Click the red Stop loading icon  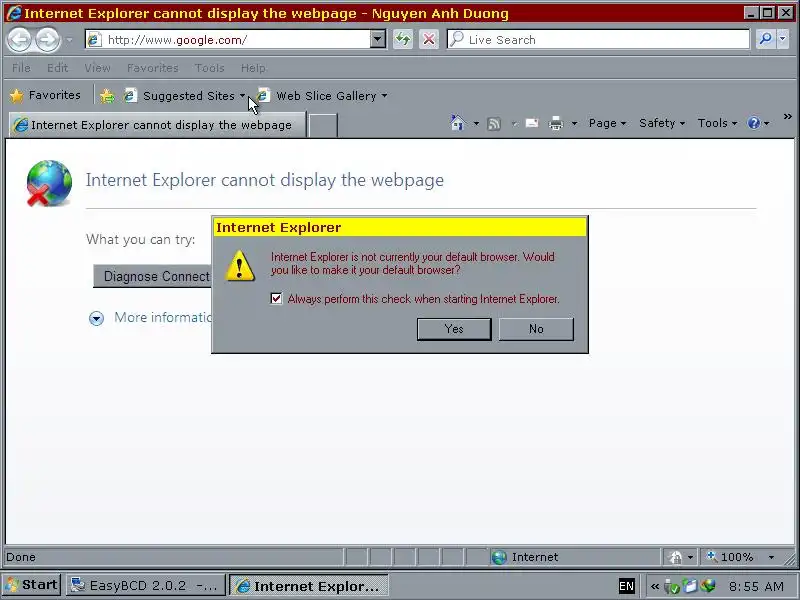[429, 40]
